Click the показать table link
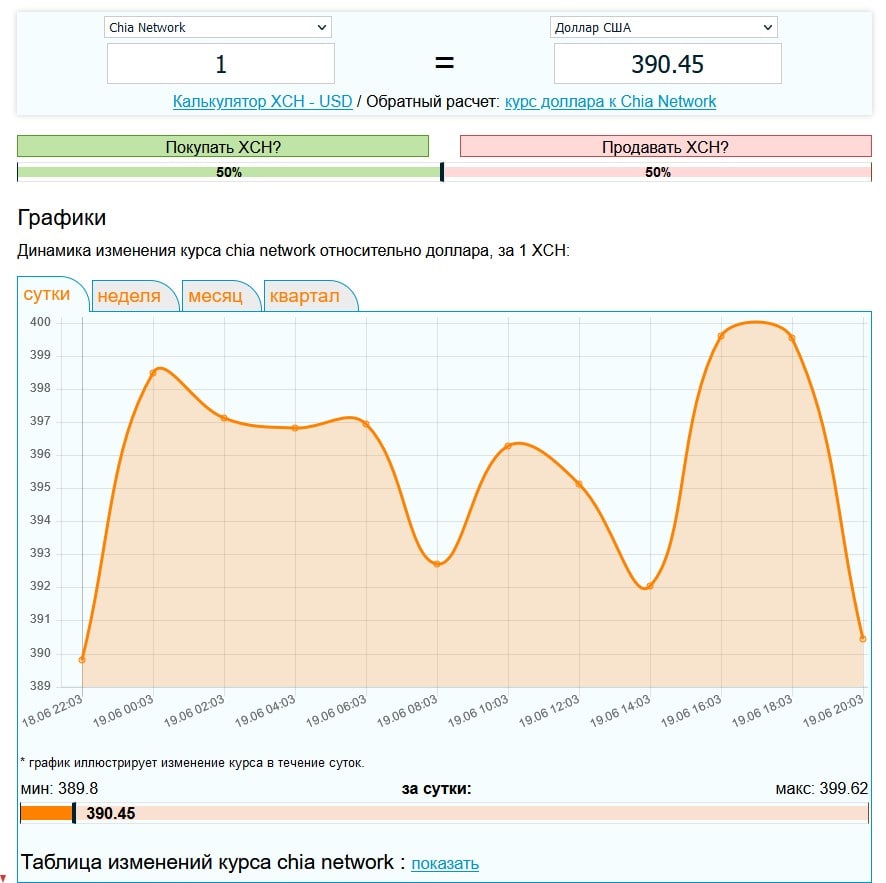886x883 pixels. [445, 863]
